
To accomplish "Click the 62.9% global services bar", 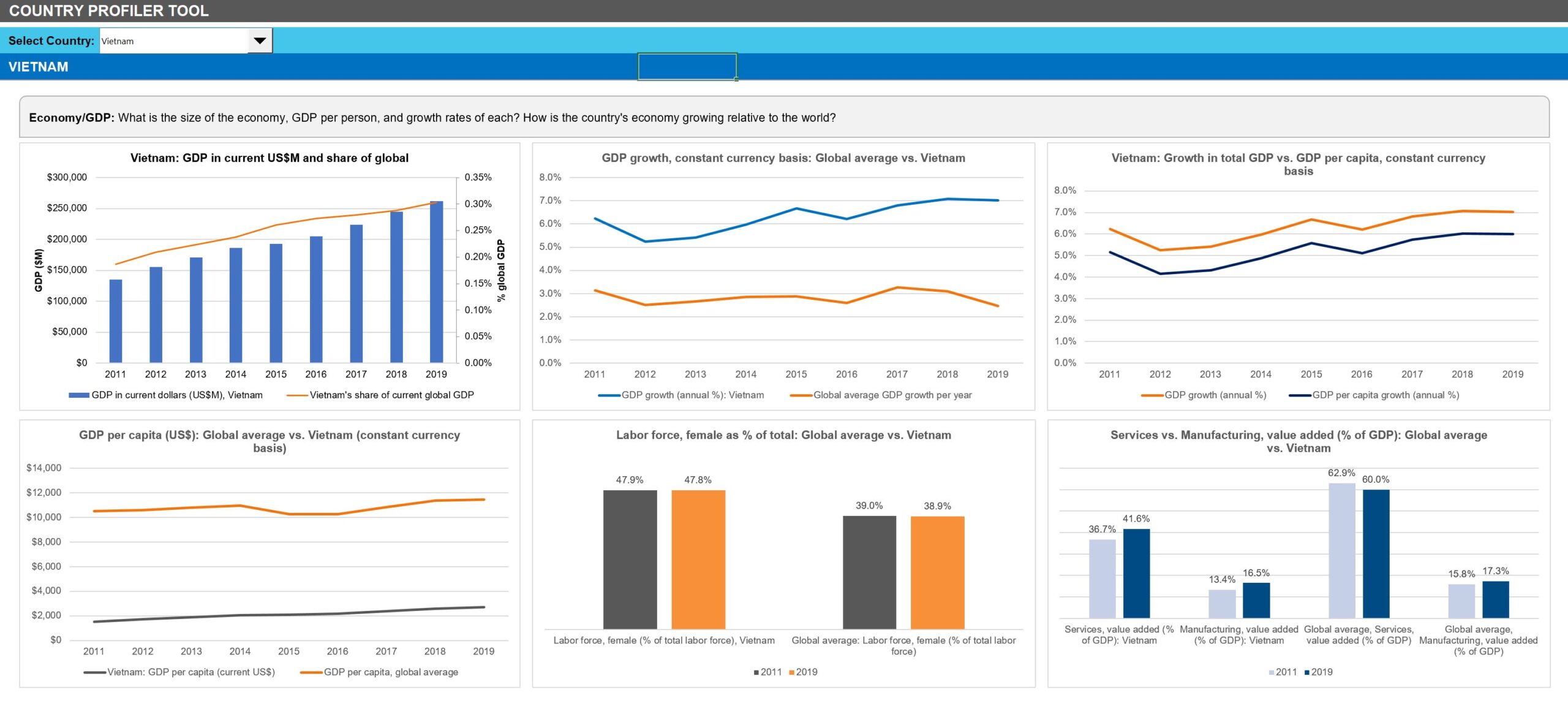I will click(x=1341, y=550).
